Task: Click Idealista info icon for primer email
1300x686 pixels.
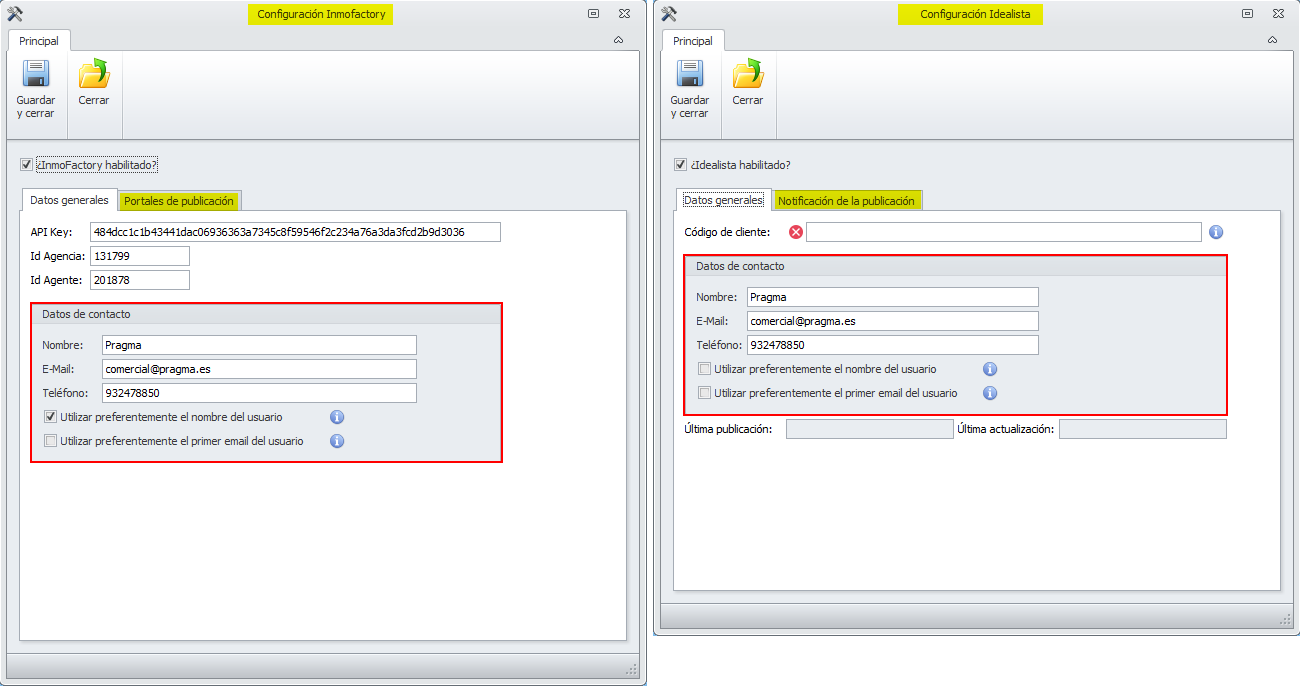Action: [x=990, y=393]
